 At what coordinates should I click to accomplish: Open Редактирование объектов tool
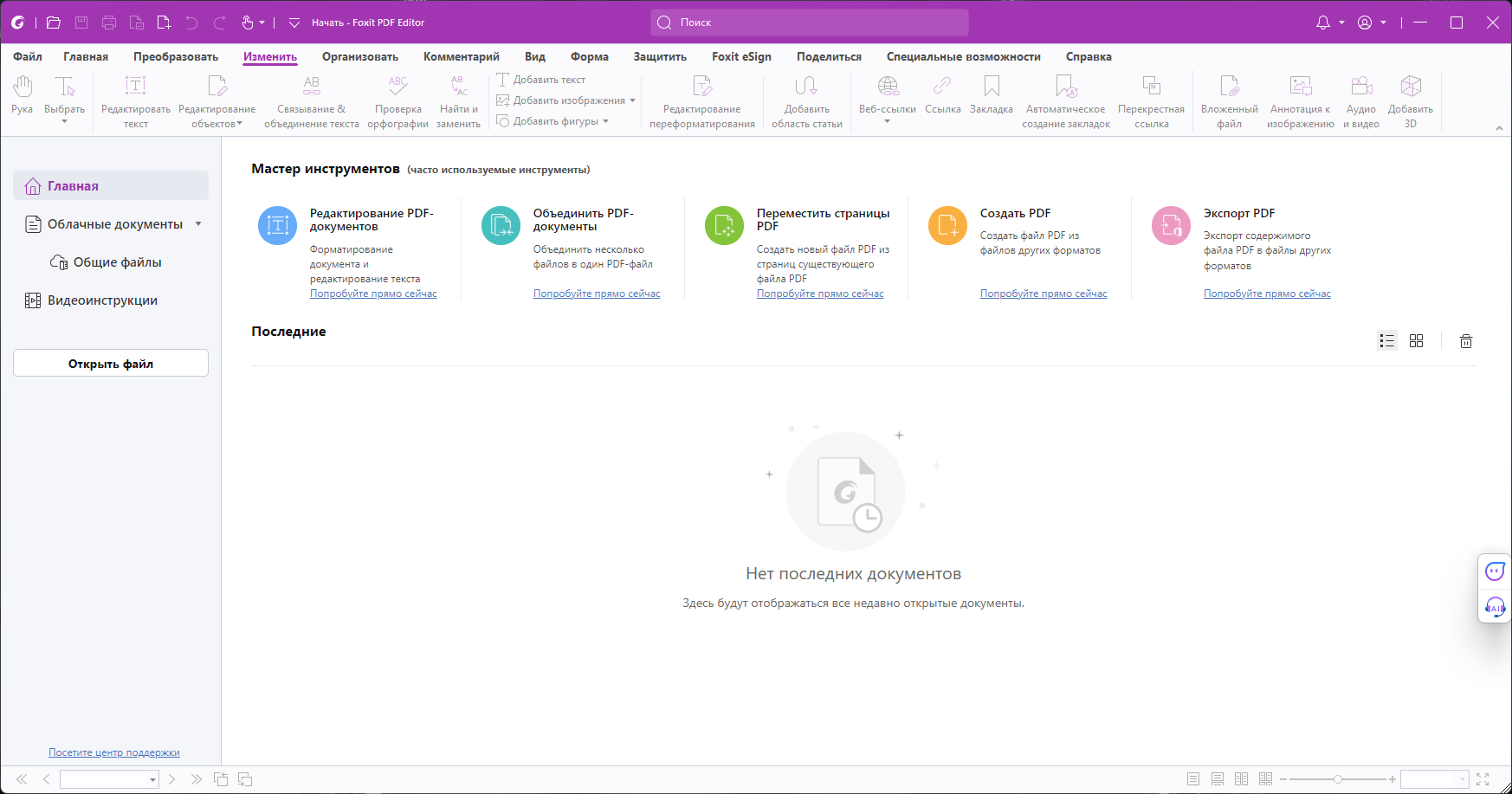point(216,101)
